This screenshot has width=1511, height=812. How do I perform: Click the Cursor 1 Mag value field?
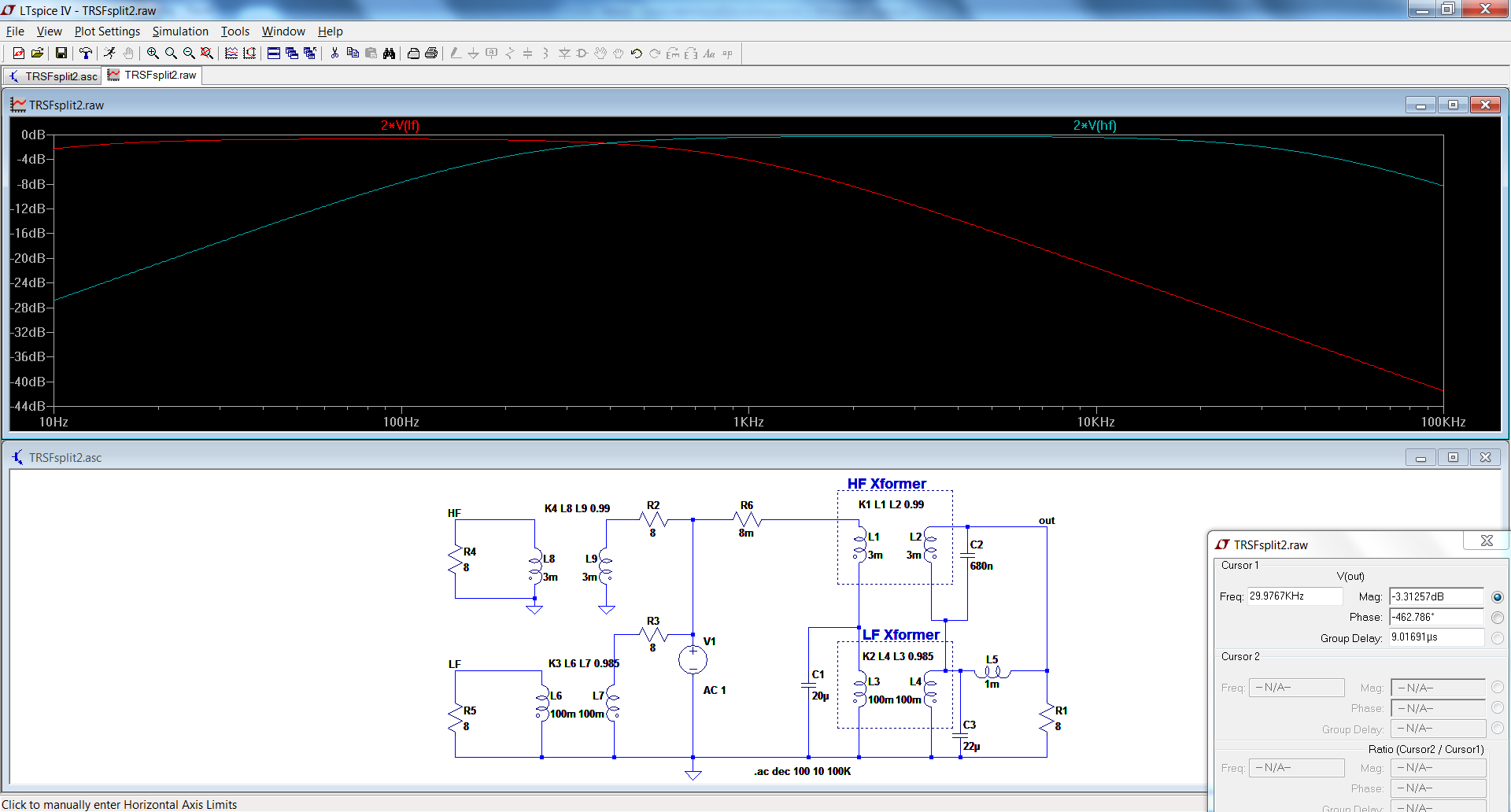1436,597
